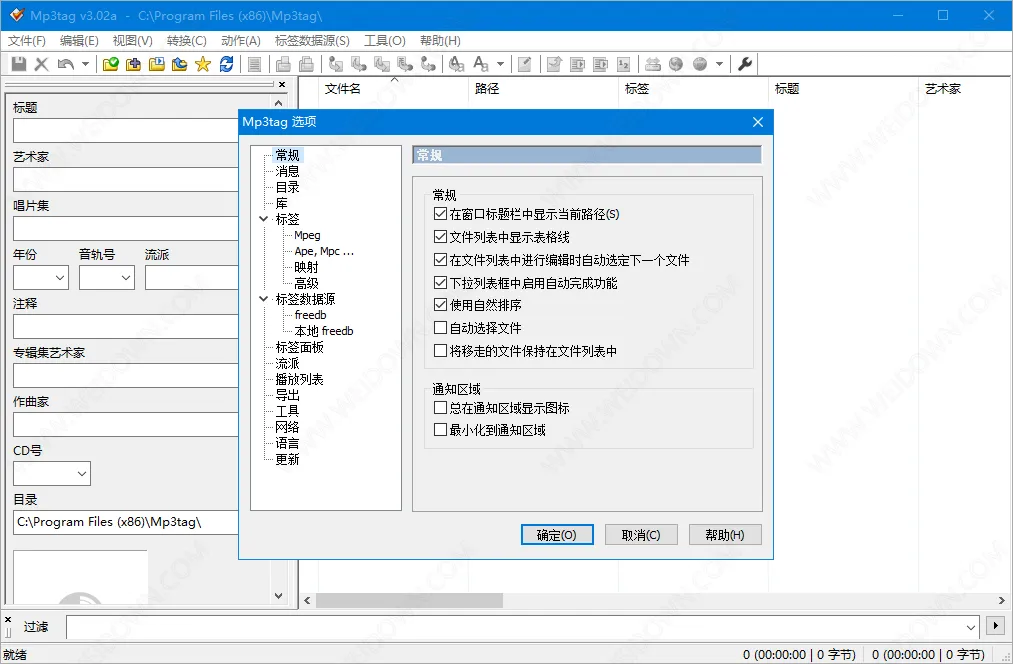Click the first gray printer icon in the toolbar
This screenshot has height=664, width=1013.
tap(283, 64)
